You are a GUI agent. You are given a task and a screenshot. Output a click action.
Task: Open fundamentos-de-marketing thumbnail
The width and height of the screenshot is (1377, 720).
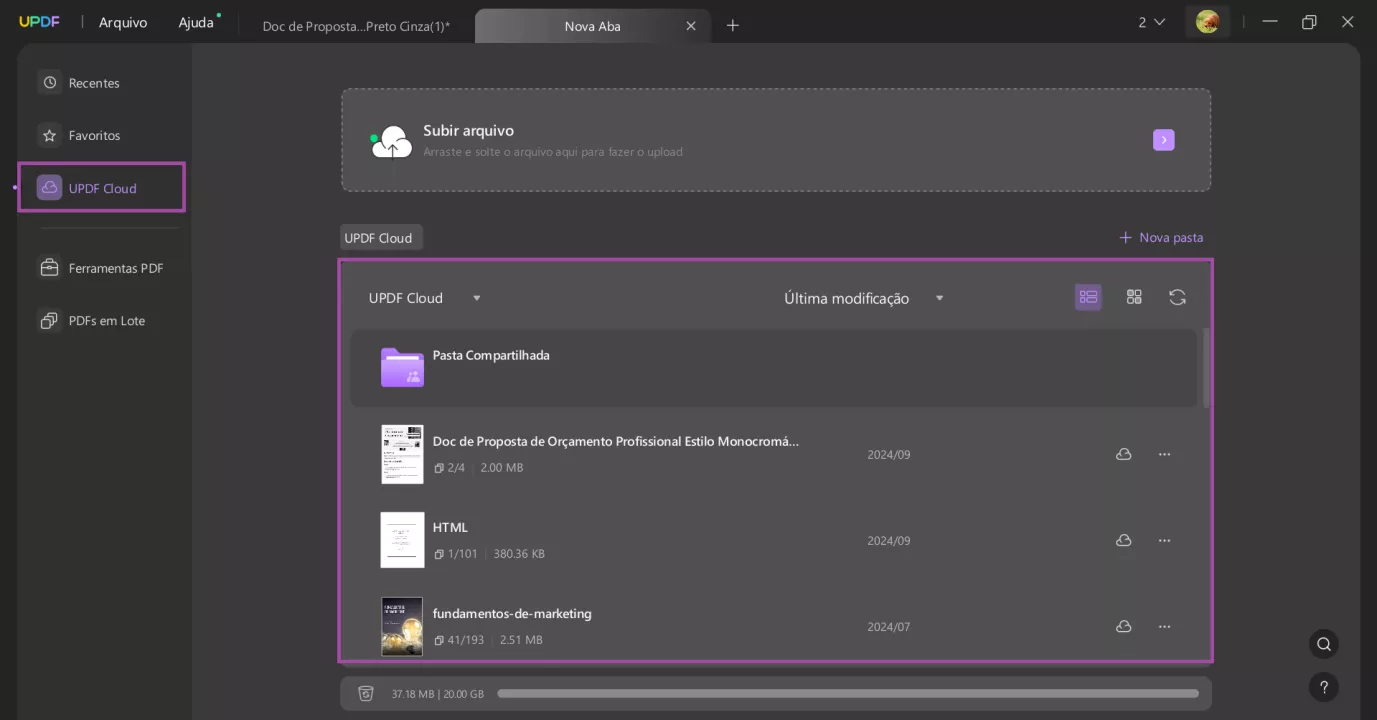pyautogui.click(x=402, y=626)
